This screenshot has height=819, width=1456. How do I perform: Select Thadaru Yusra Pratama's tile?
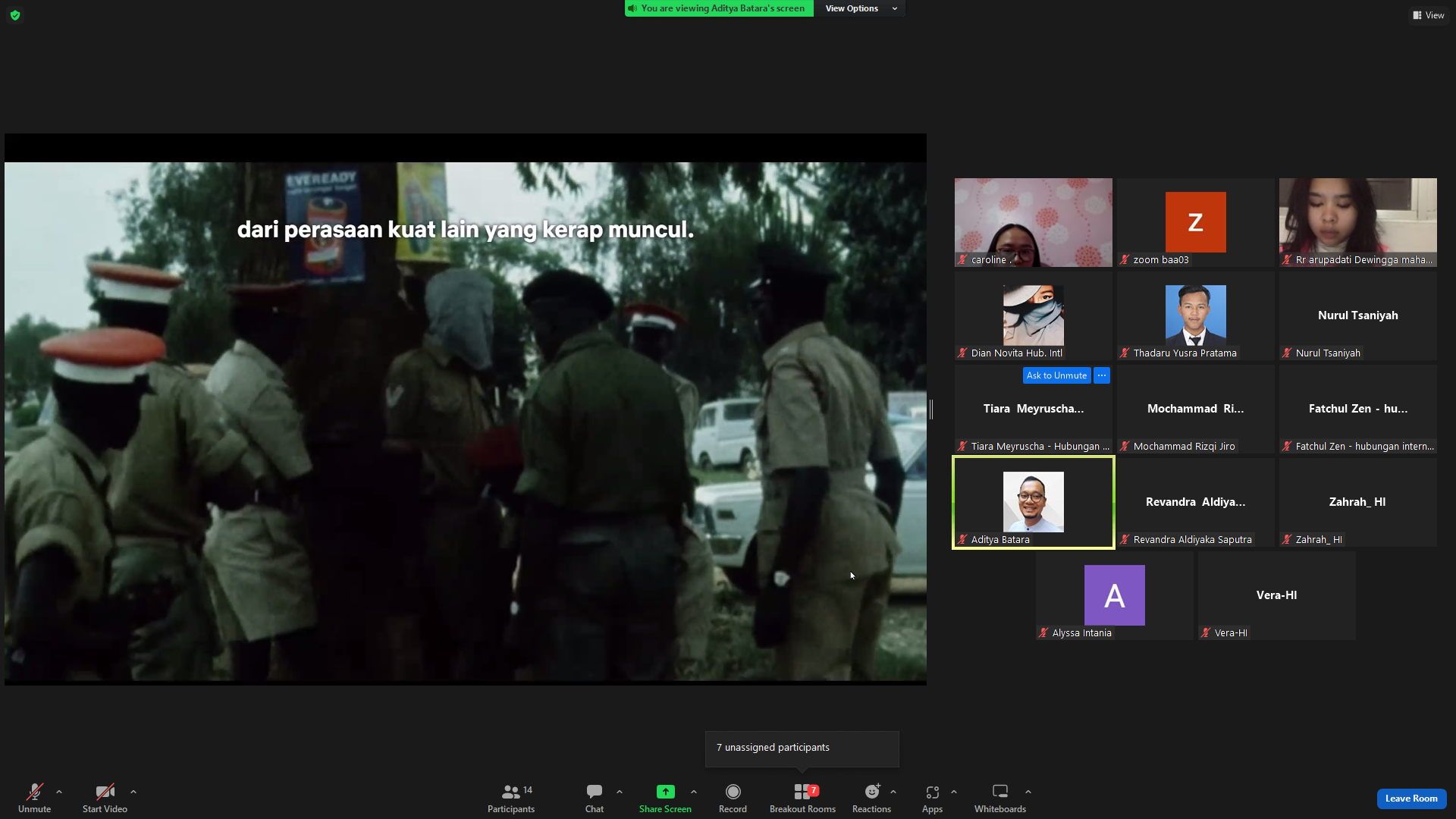click(x=1195, y=315)
